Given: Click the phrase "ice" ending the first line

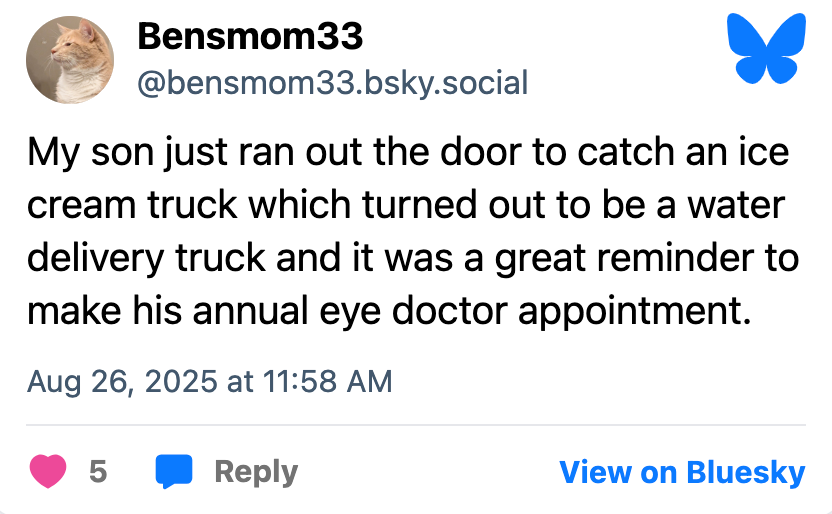Looking at the screenshot, I should click(765, 155).
